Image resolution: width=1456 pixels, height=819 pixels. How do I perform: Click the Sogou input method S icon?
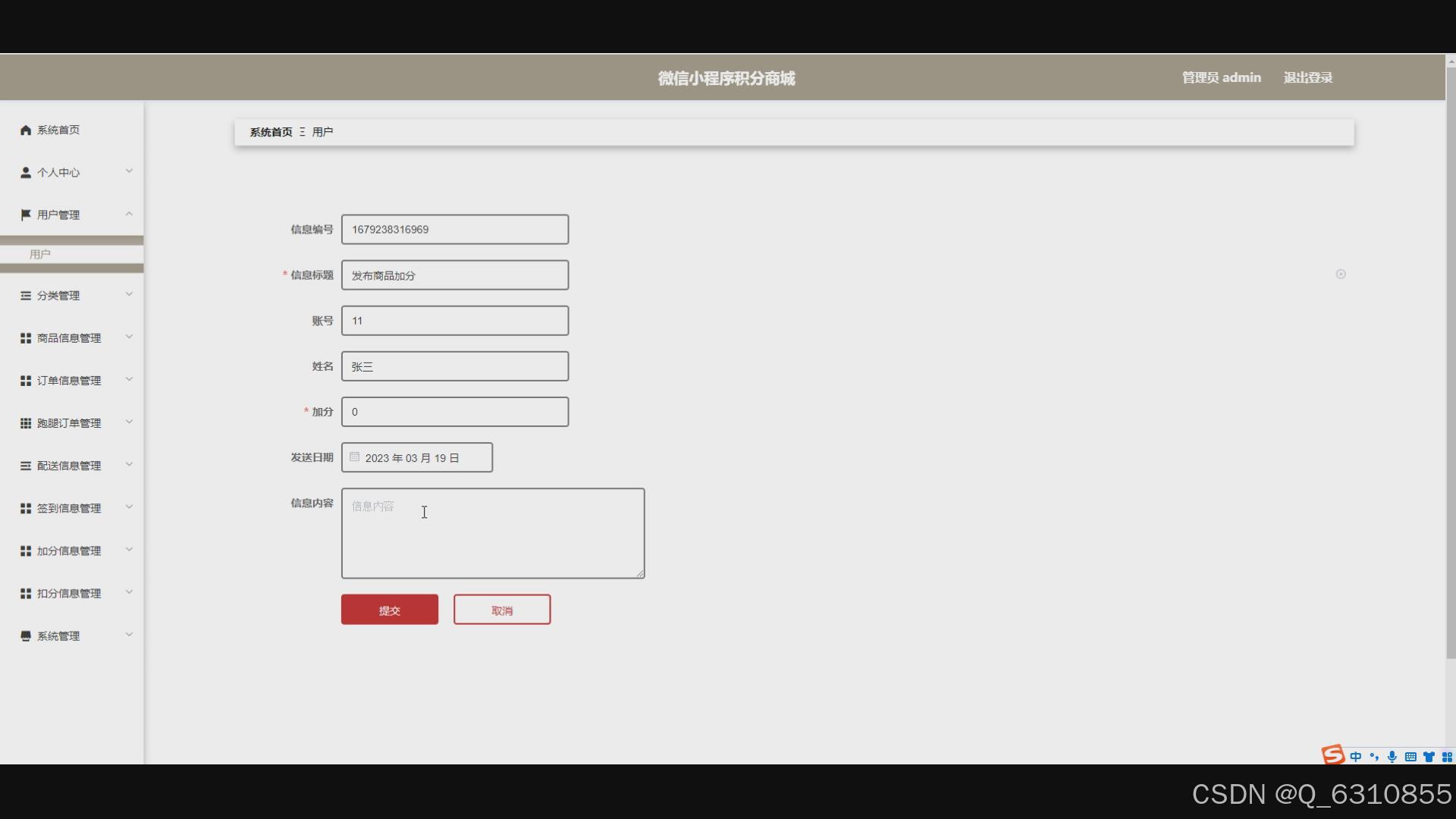(x=1332, y=755)
